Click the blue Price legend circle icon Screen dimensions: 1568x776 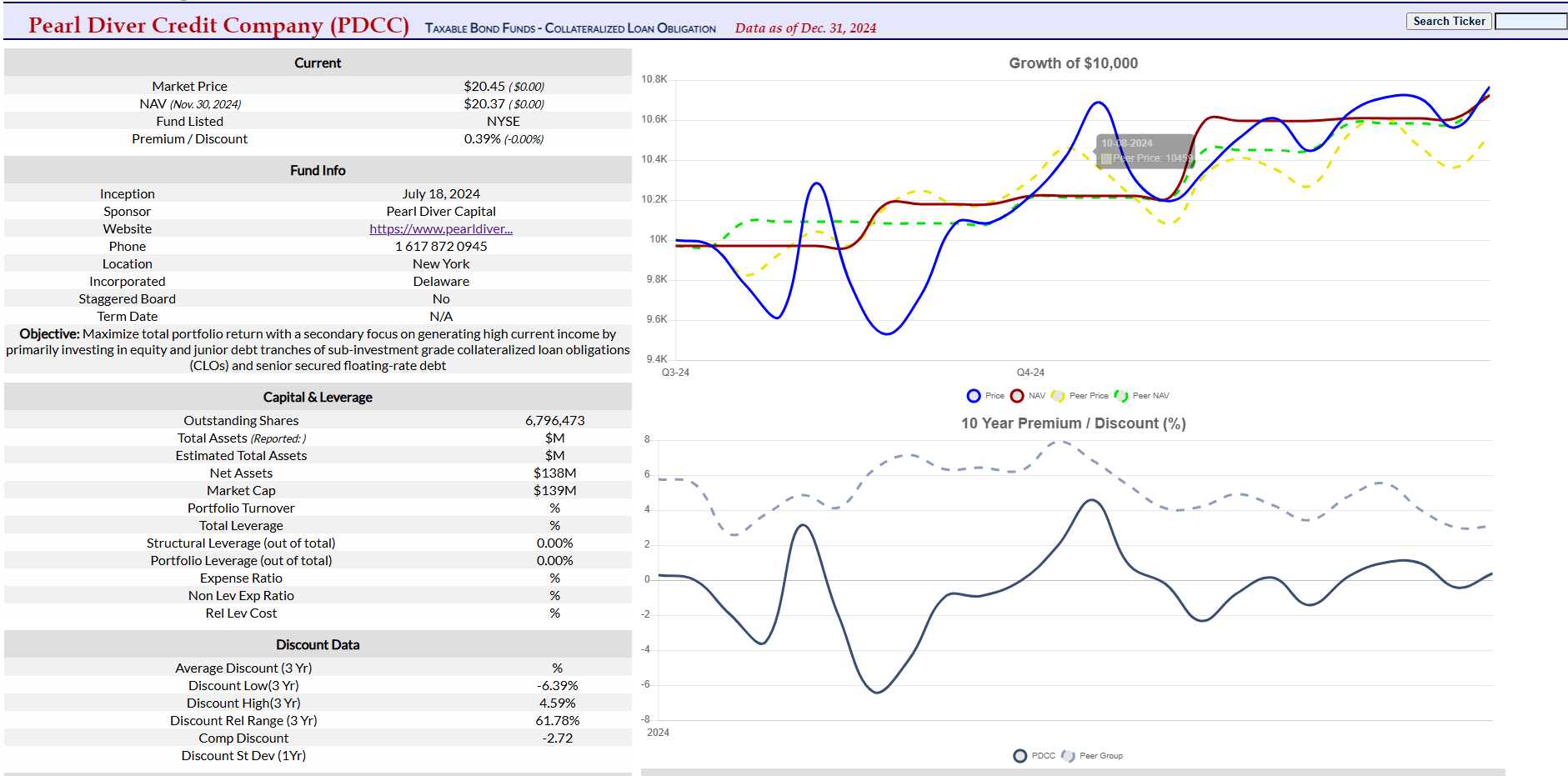tap(973, 395)
